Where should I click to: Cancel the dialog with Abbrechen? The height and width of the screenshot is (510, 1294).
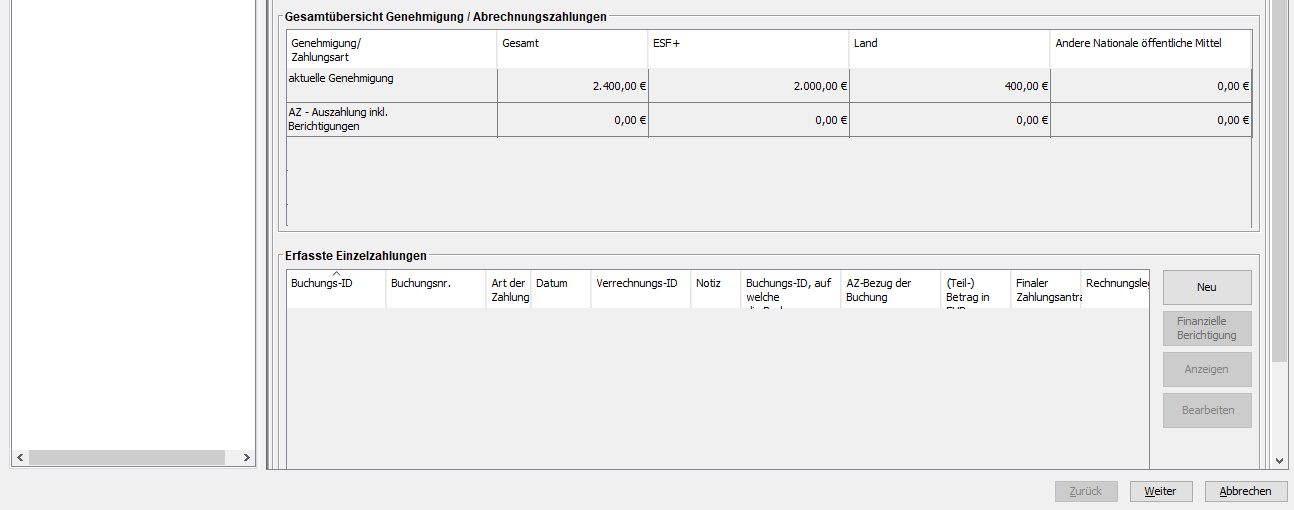[1245, 491]
